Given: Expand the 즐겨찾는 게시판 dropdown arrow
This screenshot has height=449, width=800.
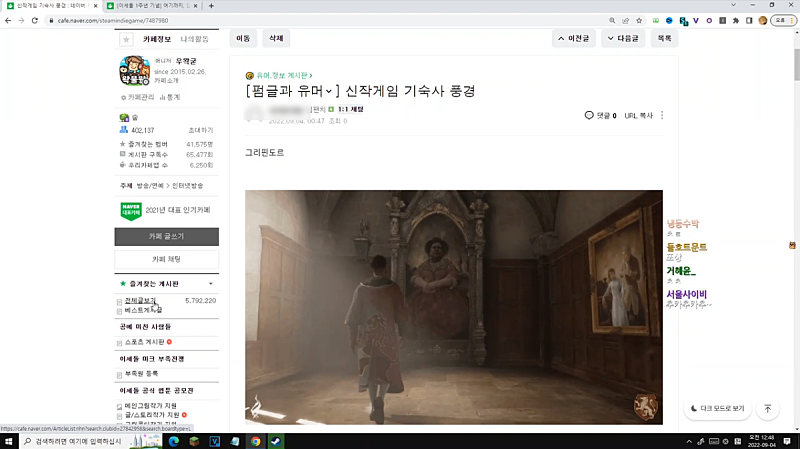Looking at the screenshot, I should pyautogui.click(x=211, y=284).
